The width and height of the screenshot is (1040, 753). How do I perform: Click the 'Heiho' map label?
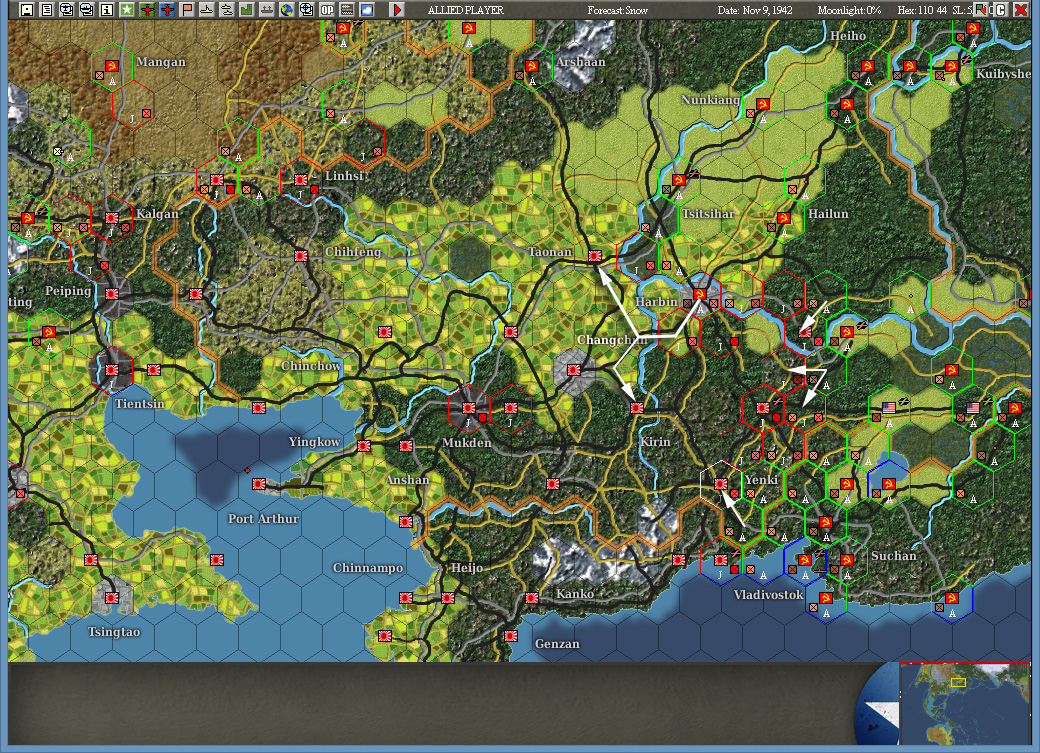(x=848, y=36)
